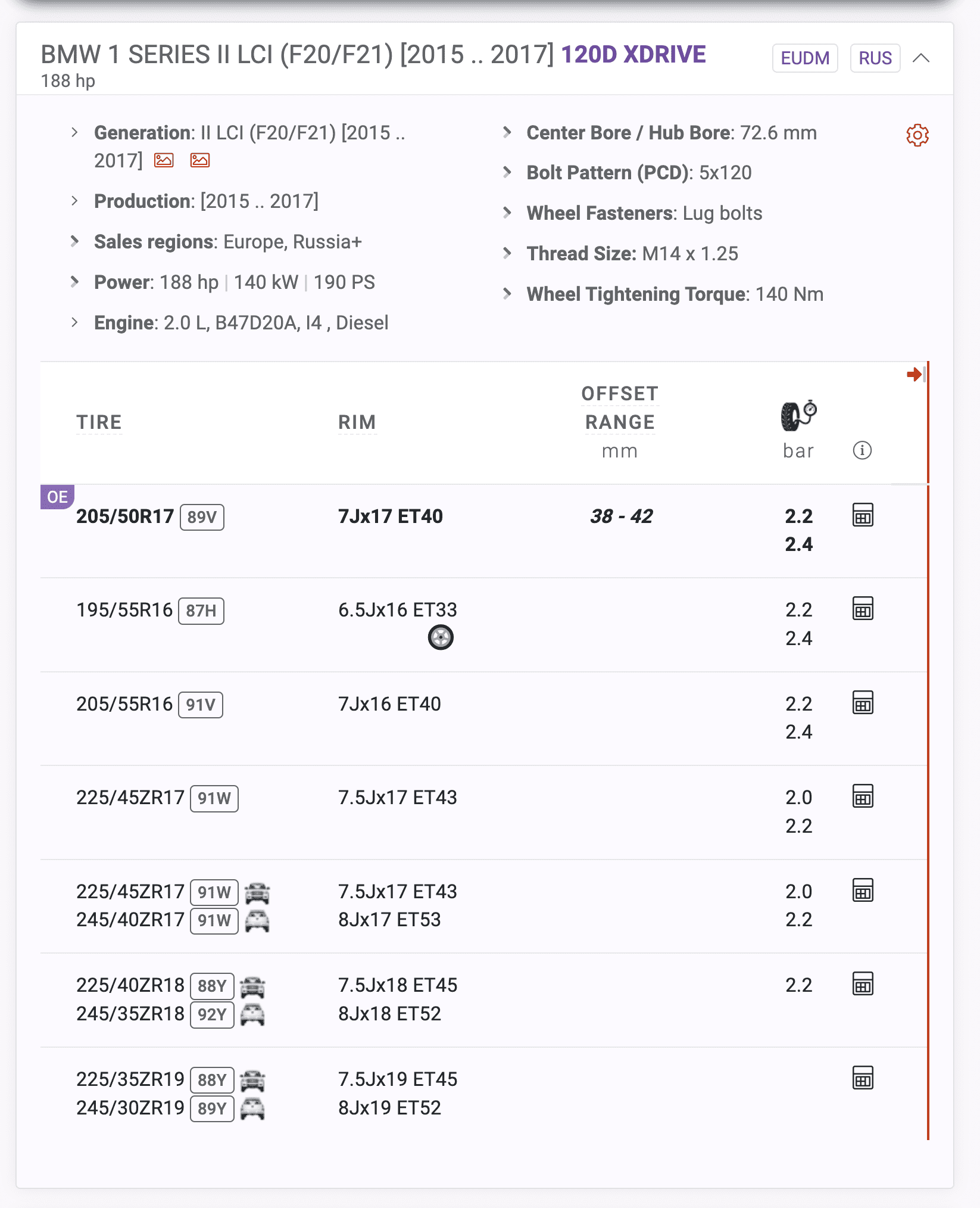
Task: Collapse the 120D XDRIVE card with the chevron
Action: (921, 58)
